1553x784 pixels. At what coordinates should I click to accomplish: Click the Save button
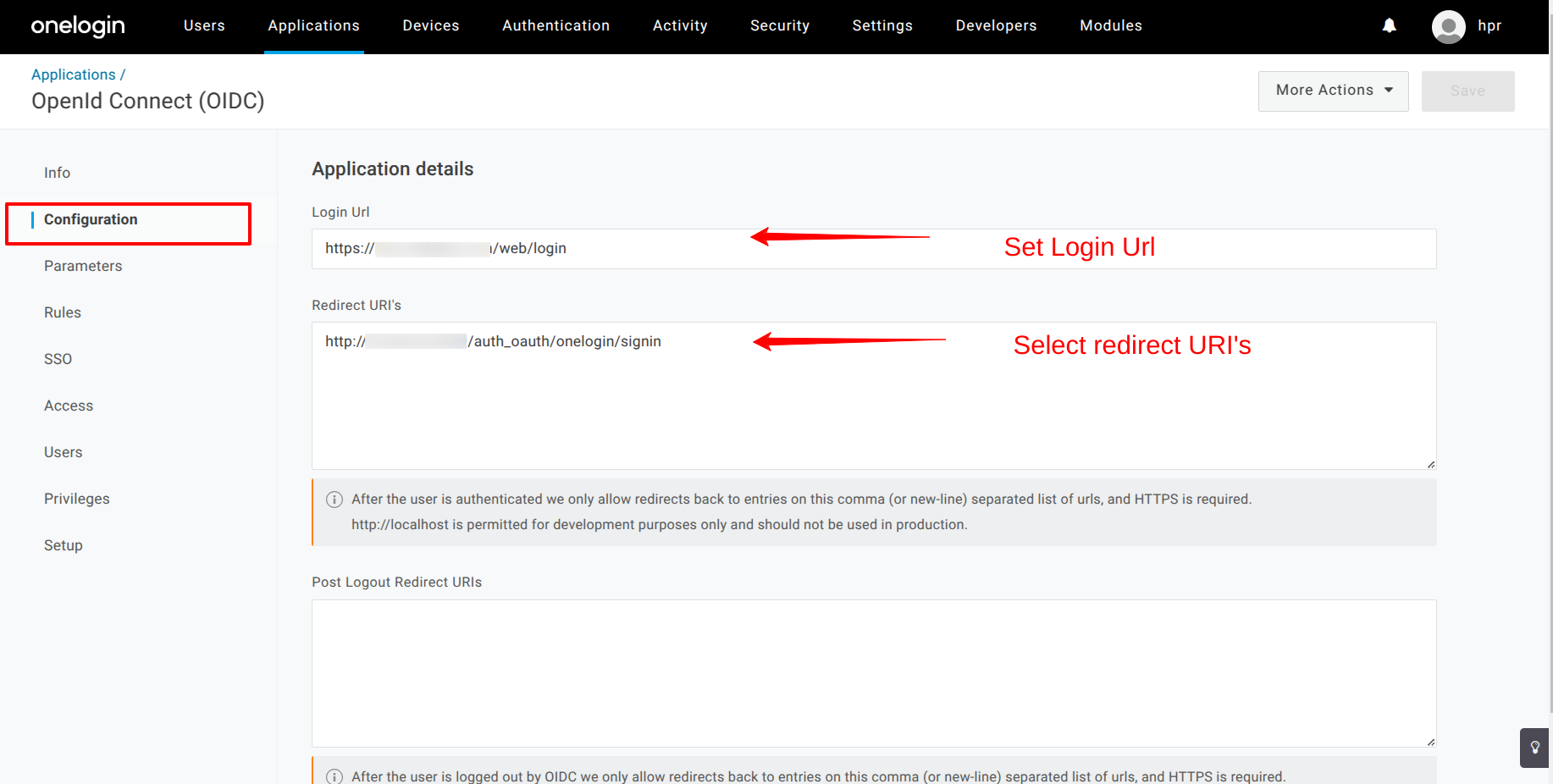pyautogui.click(x=1467, y=91)
